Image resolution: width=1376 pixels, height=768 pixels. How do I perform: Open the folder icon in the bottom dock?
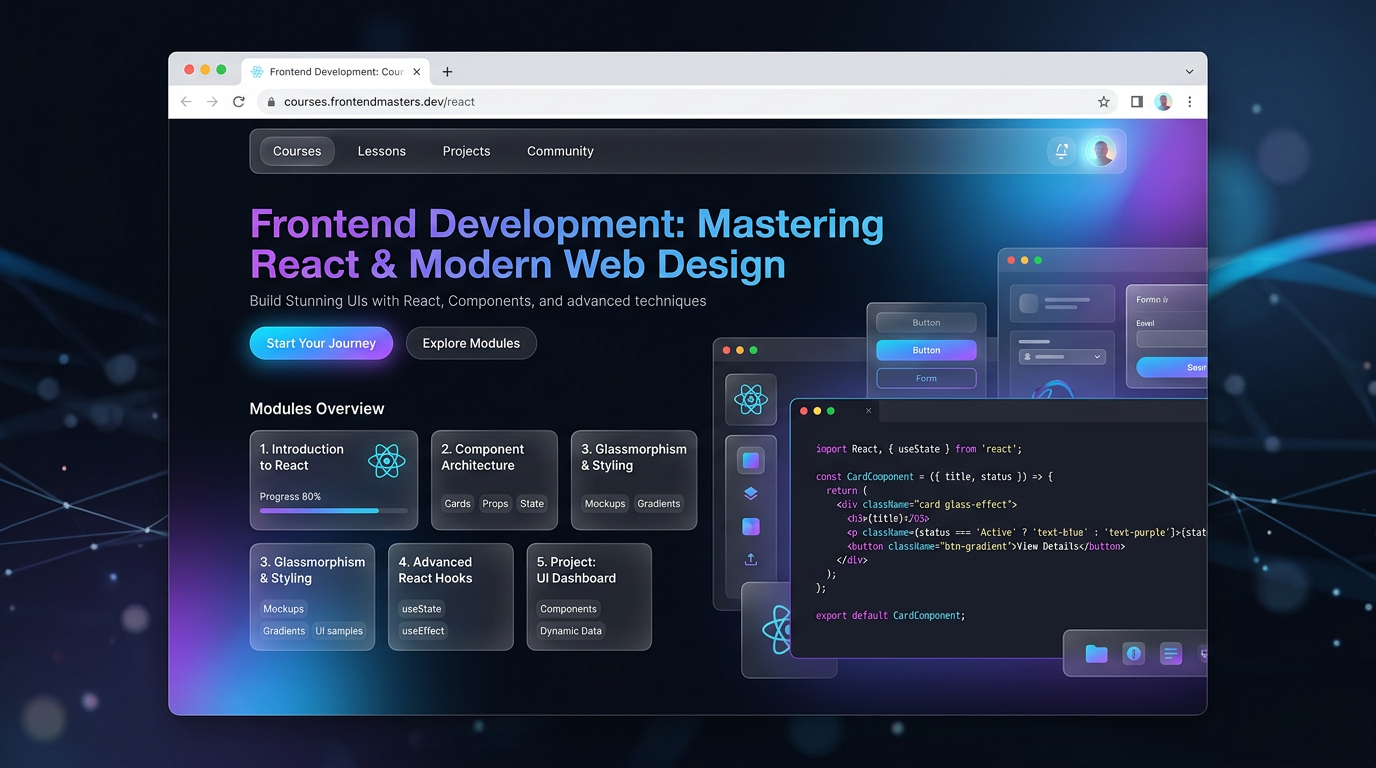[1096, 653]
